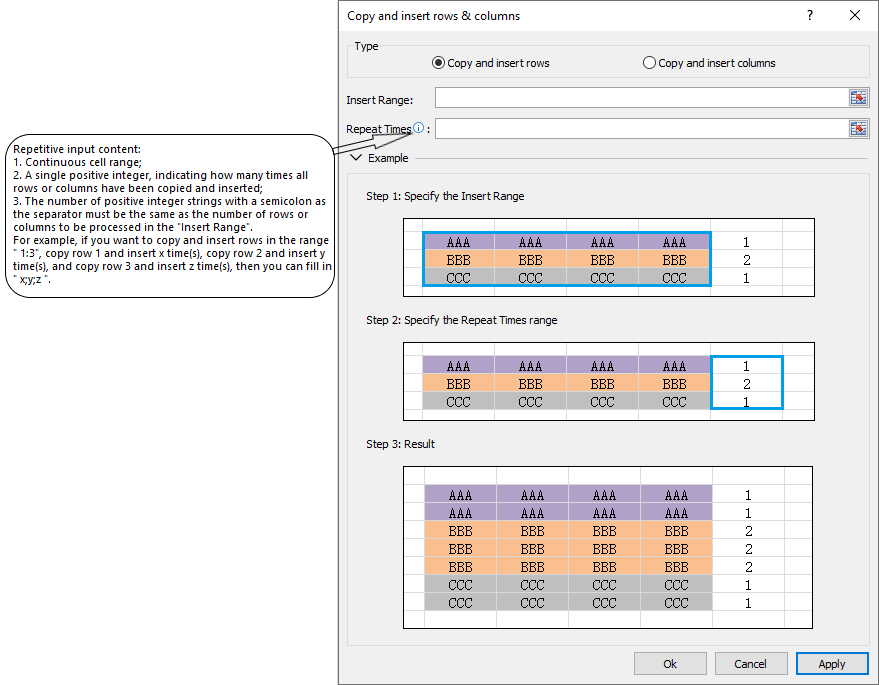Click the Repeat Times column in Step 2 preview

pos(747,383)
